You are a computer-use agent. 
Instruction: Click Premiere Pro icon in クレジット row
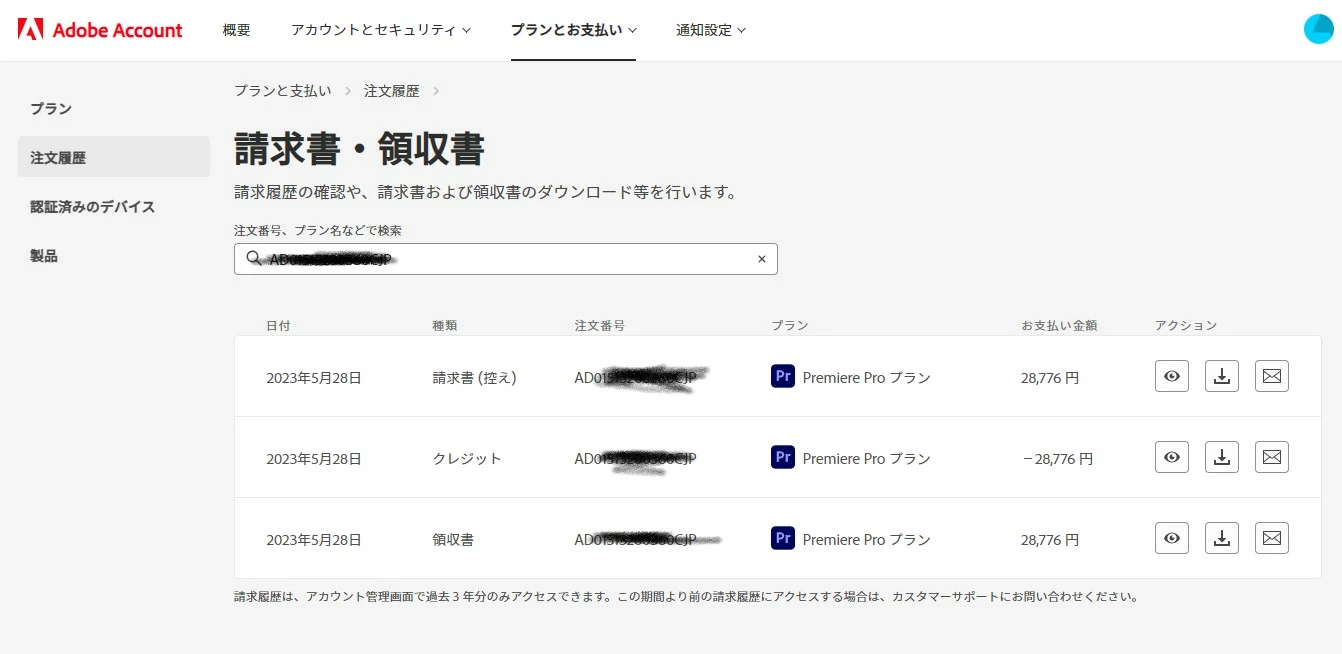coord(783,457)
